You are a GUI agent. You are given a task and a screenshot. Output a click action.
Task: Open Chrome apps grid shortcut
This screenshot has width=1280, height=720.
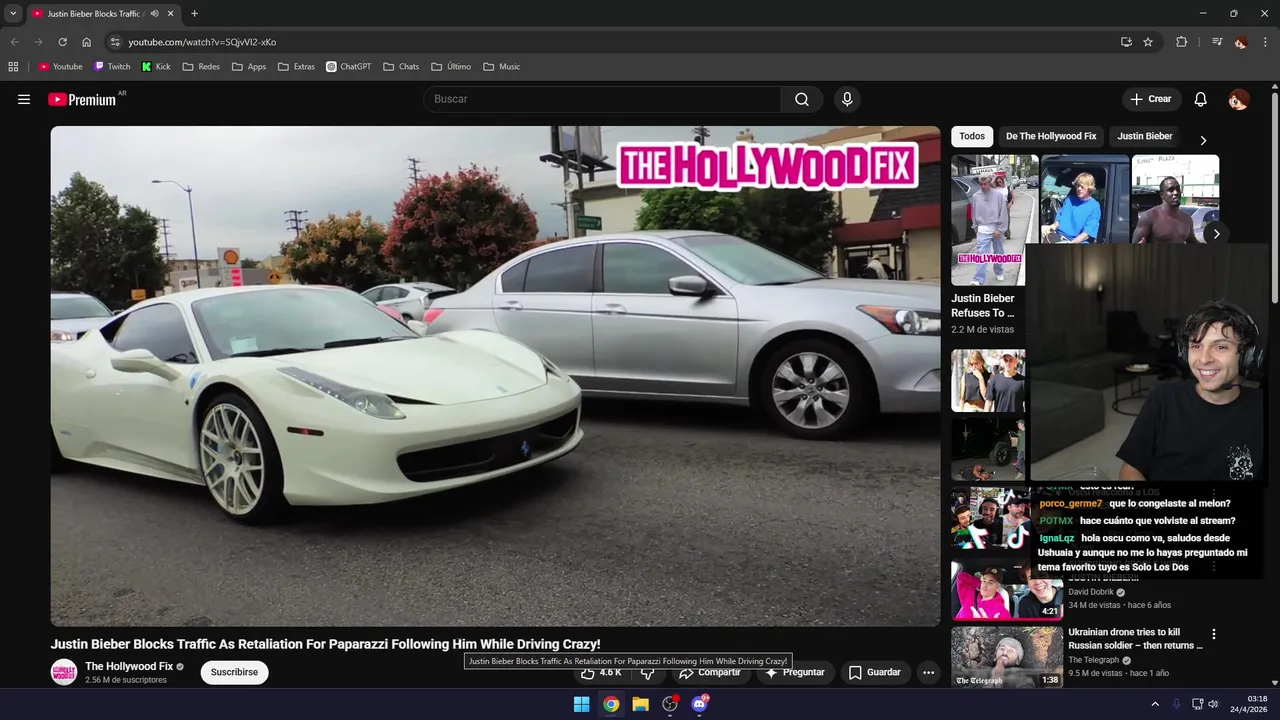coord(13,67)
